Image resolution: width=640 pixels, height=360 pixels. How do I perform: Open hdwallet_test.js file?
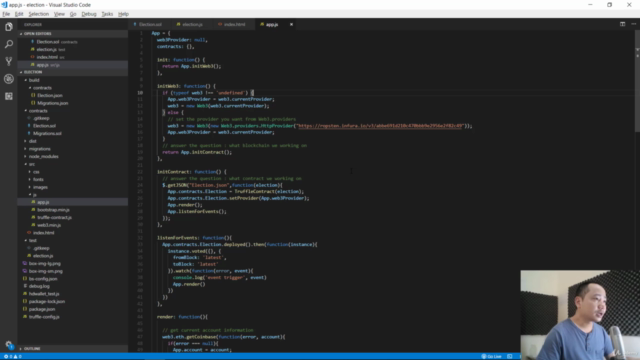[x=73, y=294]
